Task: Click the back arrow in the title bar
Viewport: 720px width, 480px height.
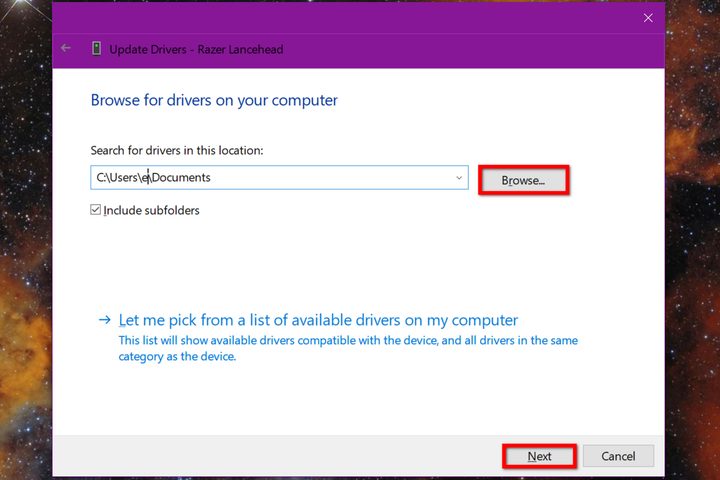Action: (66, 48)
